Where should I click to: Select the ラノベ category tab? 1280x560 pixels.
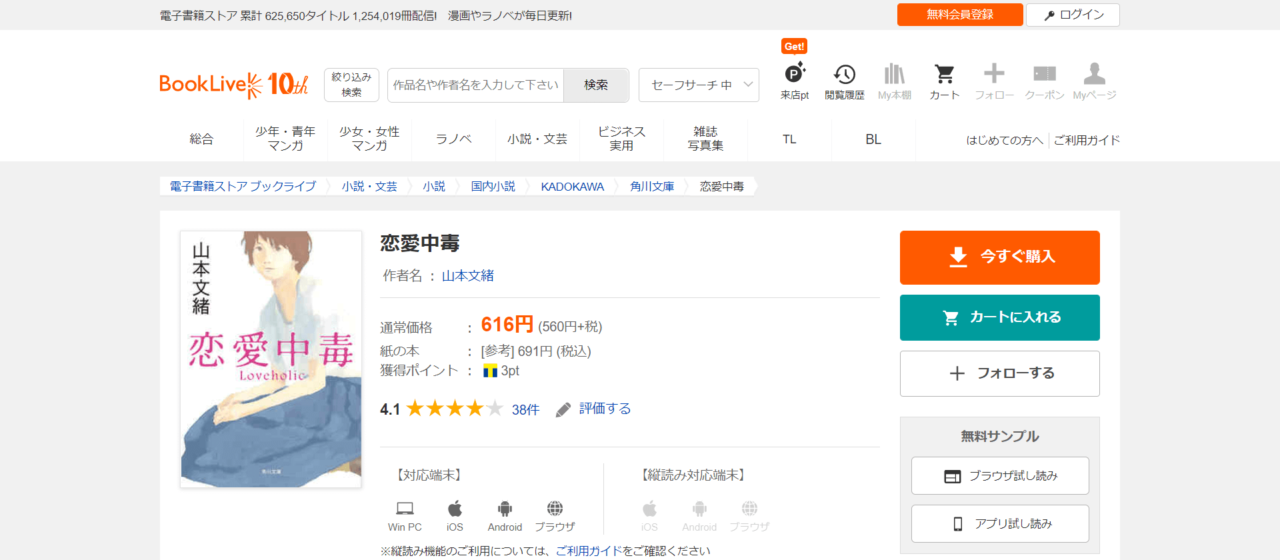[x=453, y=139]
